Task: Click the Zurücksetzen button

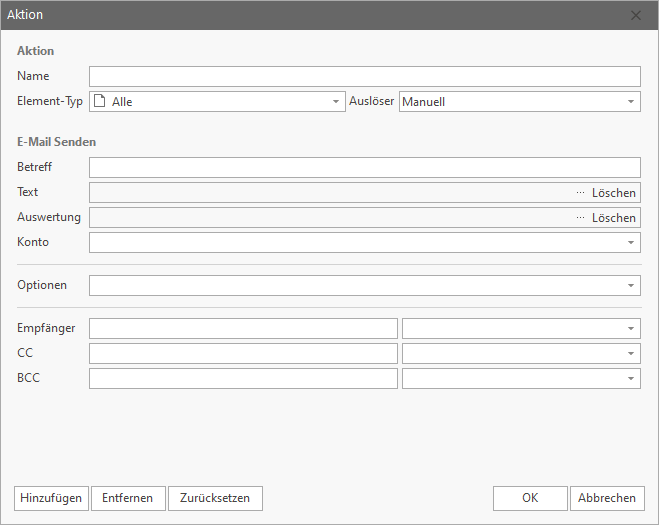Action: click(x=216, y=498)
